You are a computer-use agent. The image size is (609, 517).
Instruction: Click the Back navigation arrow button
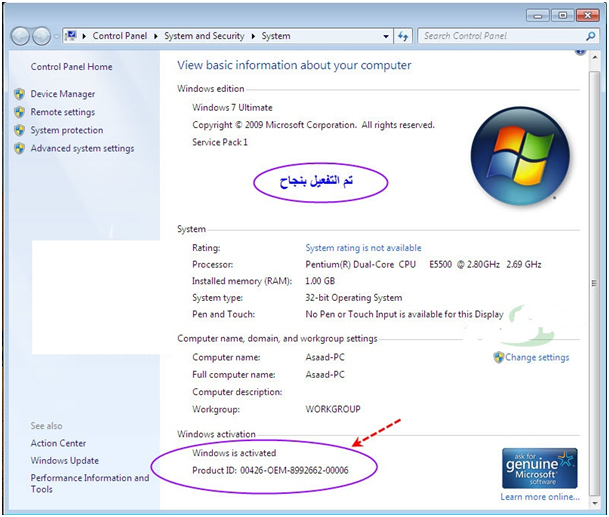pos(20,36)
